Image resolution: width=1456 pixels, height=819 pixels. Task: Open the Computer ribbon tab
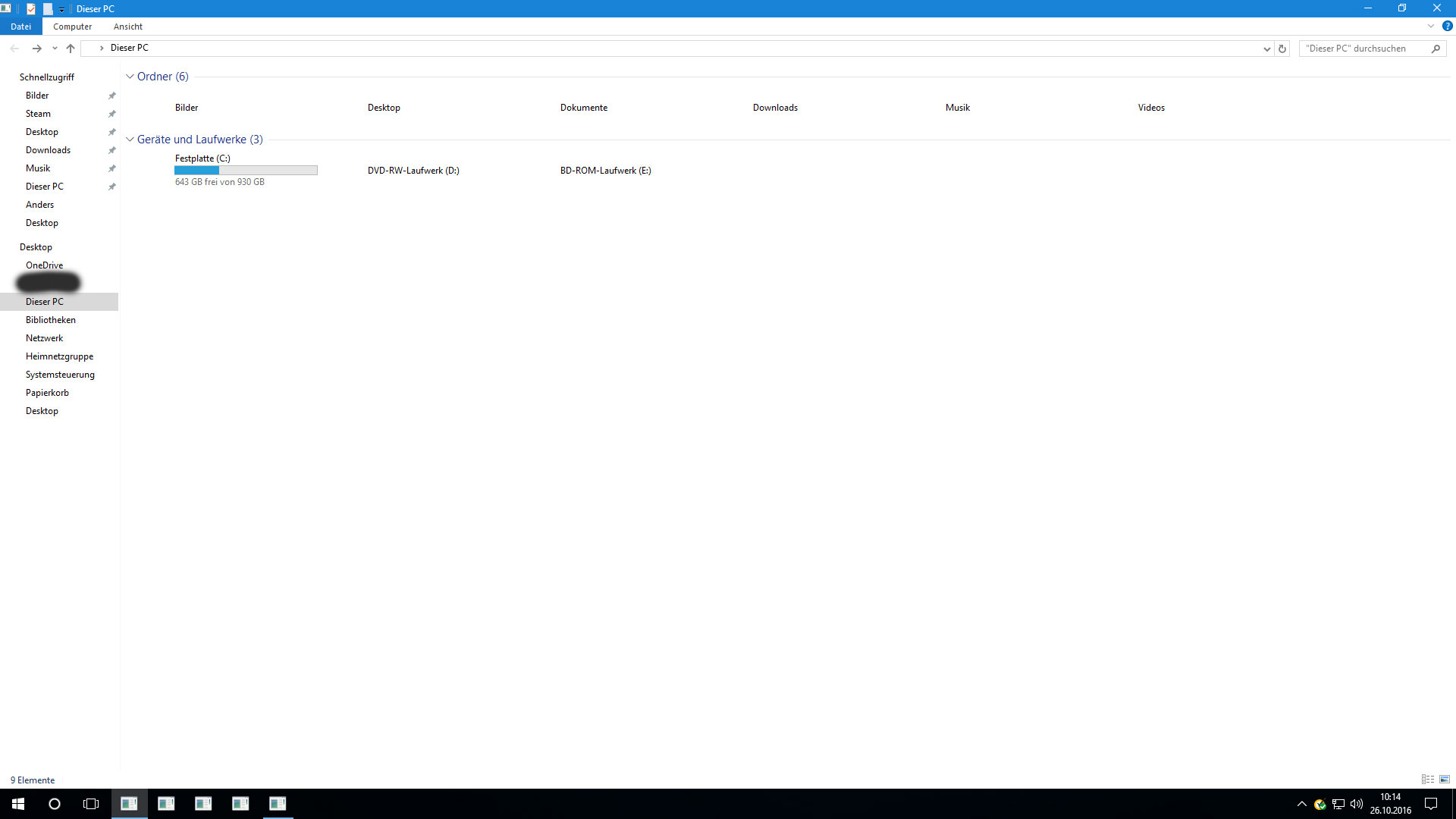tap(72, 27)
